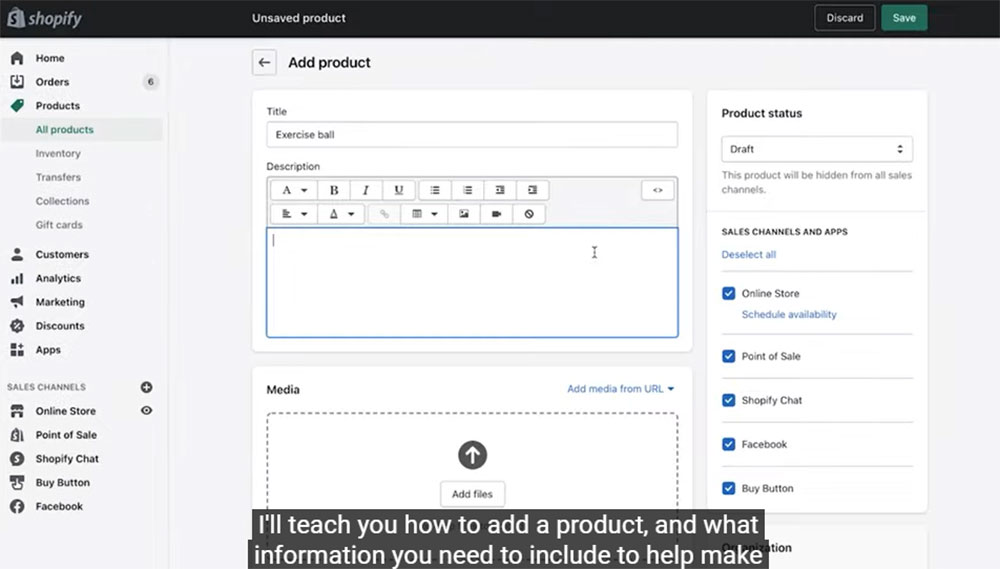View Online Store via eye icon

(x=146, y=411)
